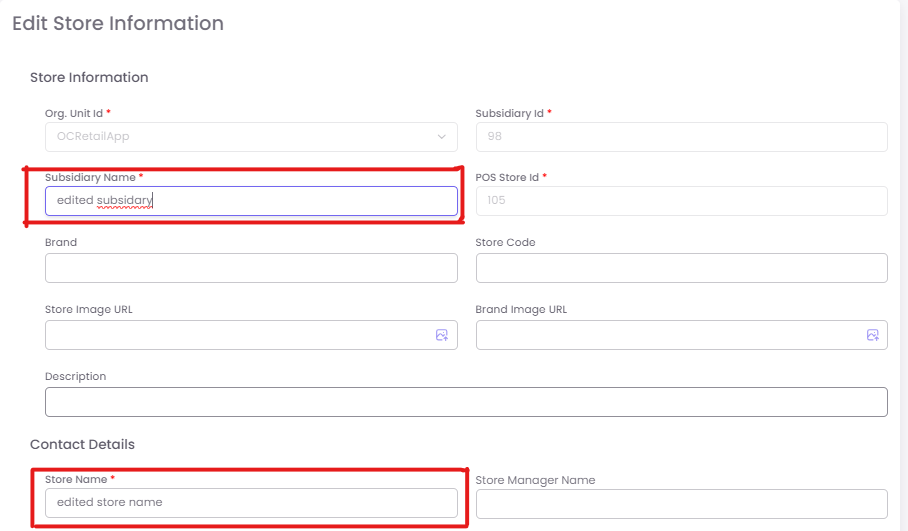Click the Edit Store Information page title

click(118, 23)
